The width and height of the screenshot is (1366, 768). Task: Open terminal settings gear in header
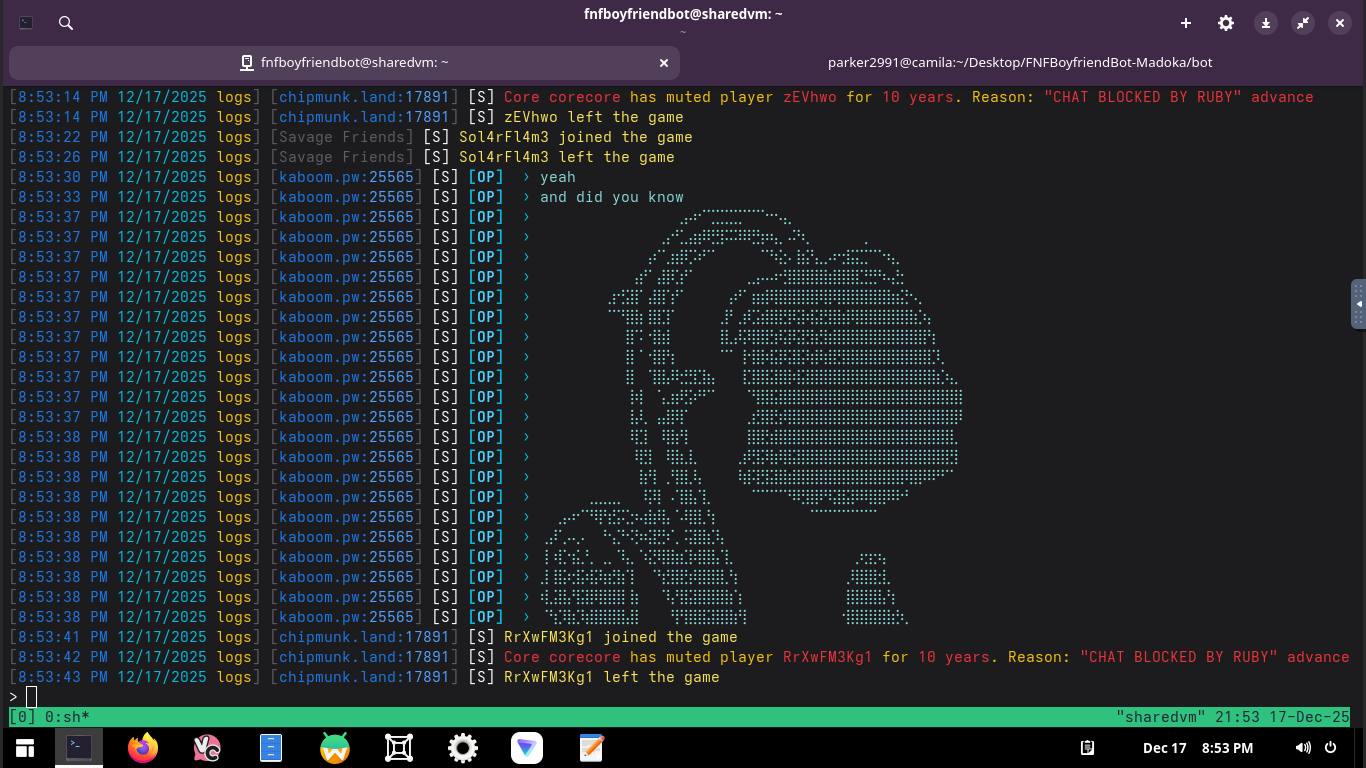point(1225,23)
